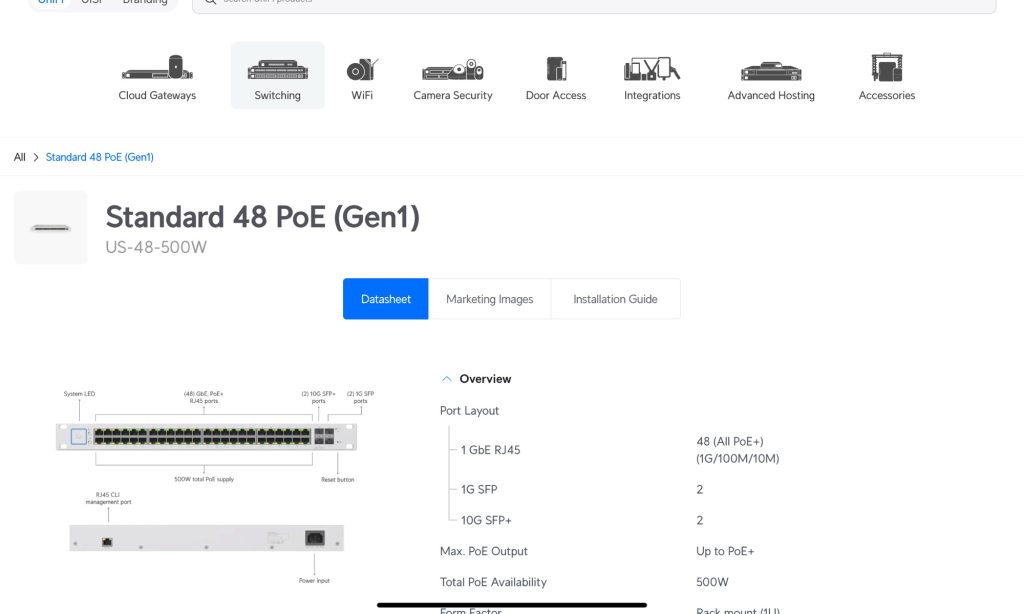Click the 500W total PoE supply label
The image size is (1024, 614).
[204, 479]
